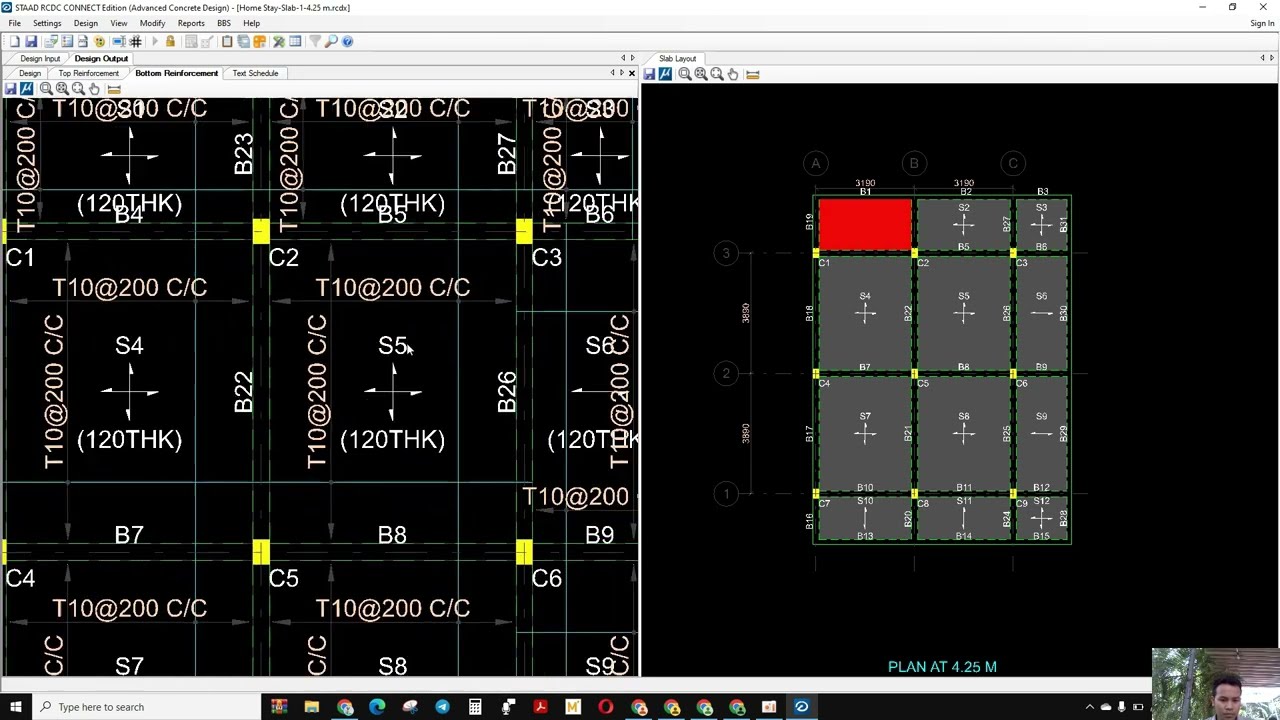This screenshot has height=720, width=1280.
Task: Click yellow column C2 marker in reinforcement view
Action: (x=261, y=231)
